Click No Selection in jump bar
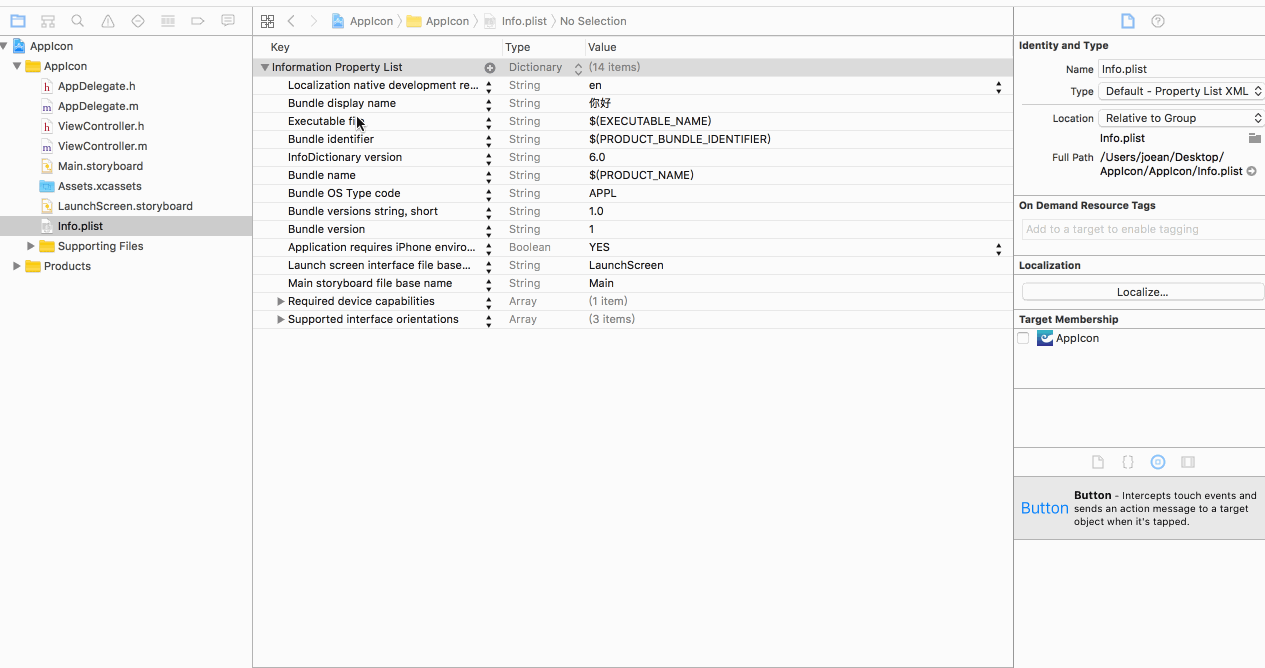This screenshot has height=668, width=1265. point(593,21)
